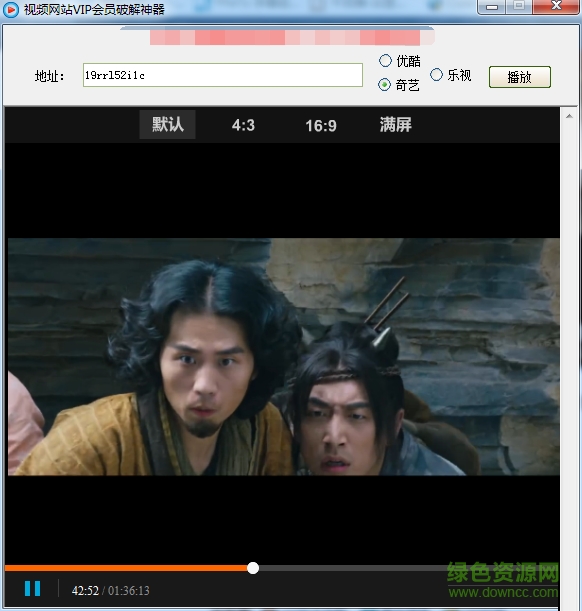Image resolution: width=582 pixels, height=611 pixels.
Task: Click the orange played portion of the timeline
Action: point(126,568)
